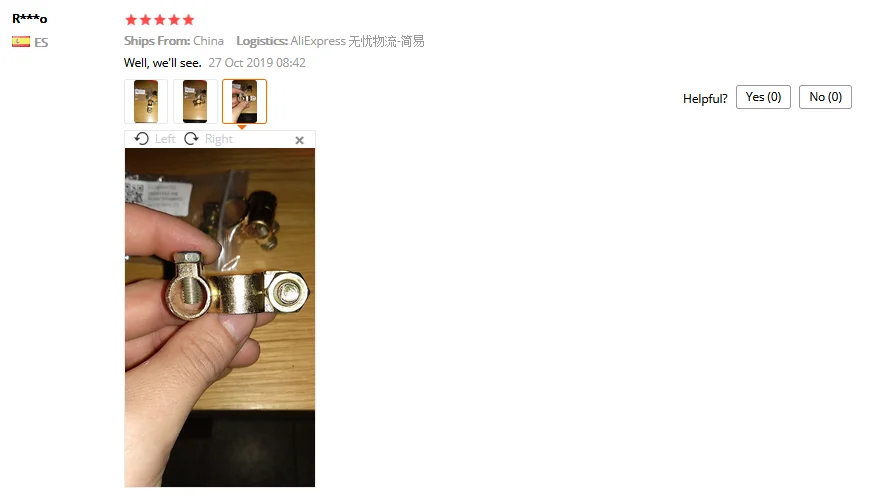
Task: Click the orange pointer under the selected thumbnail
Action: coord(242,127)
